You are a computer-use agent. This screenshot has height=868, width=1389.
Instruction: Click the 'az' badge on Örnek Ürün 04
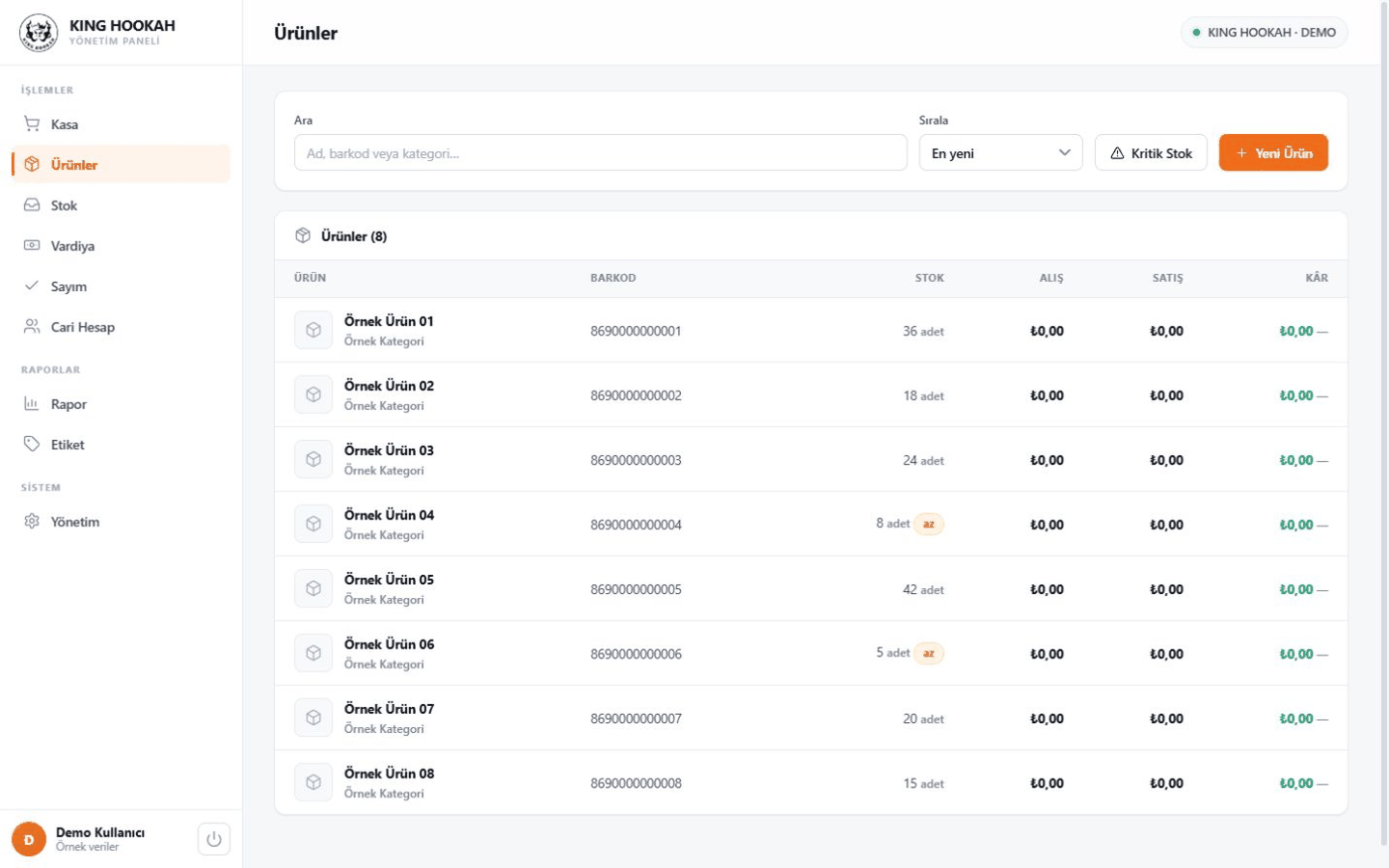coord(929,525)
